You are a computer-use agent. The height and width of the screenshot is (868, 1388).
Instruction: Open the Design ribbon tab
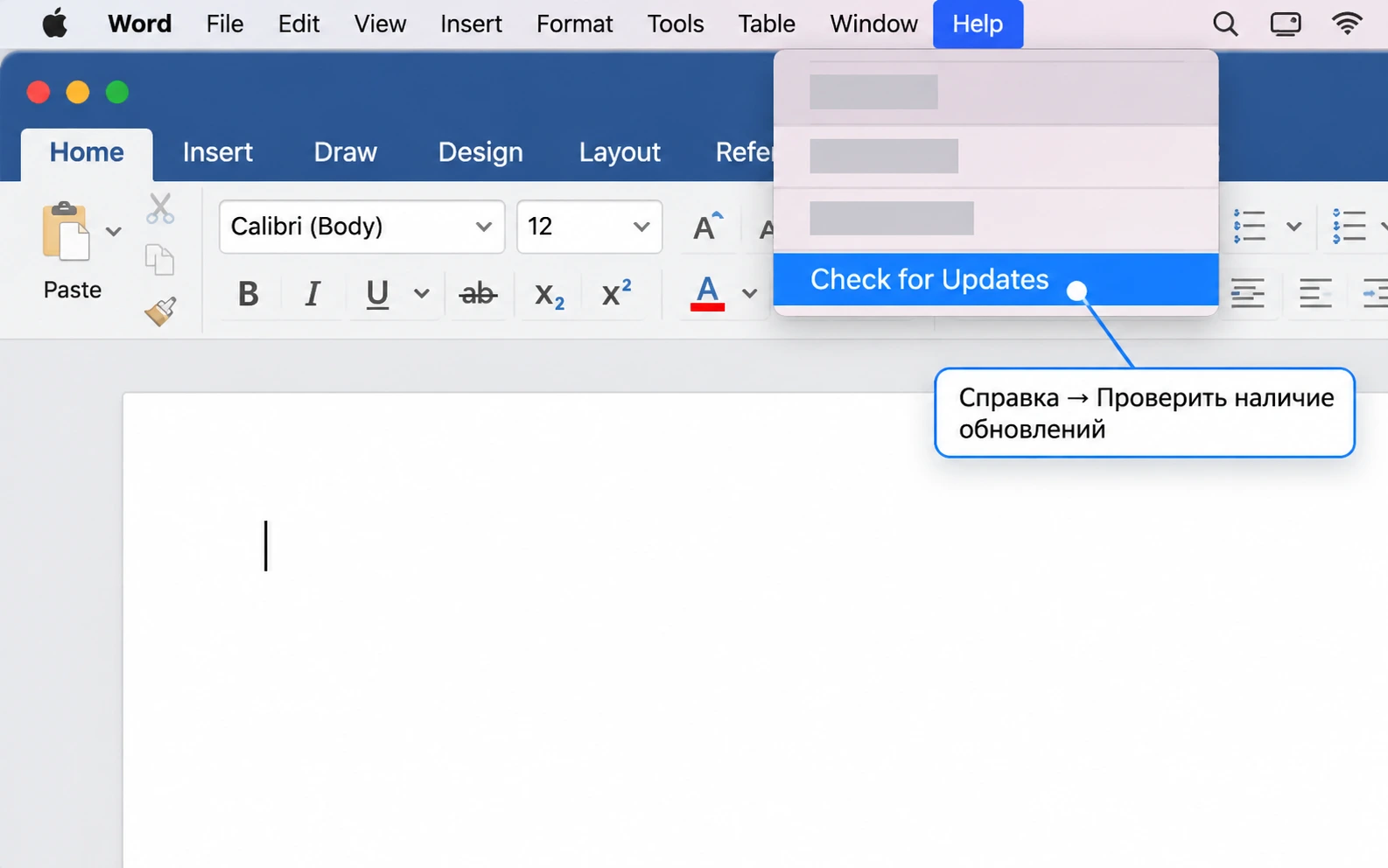[480, 152]
